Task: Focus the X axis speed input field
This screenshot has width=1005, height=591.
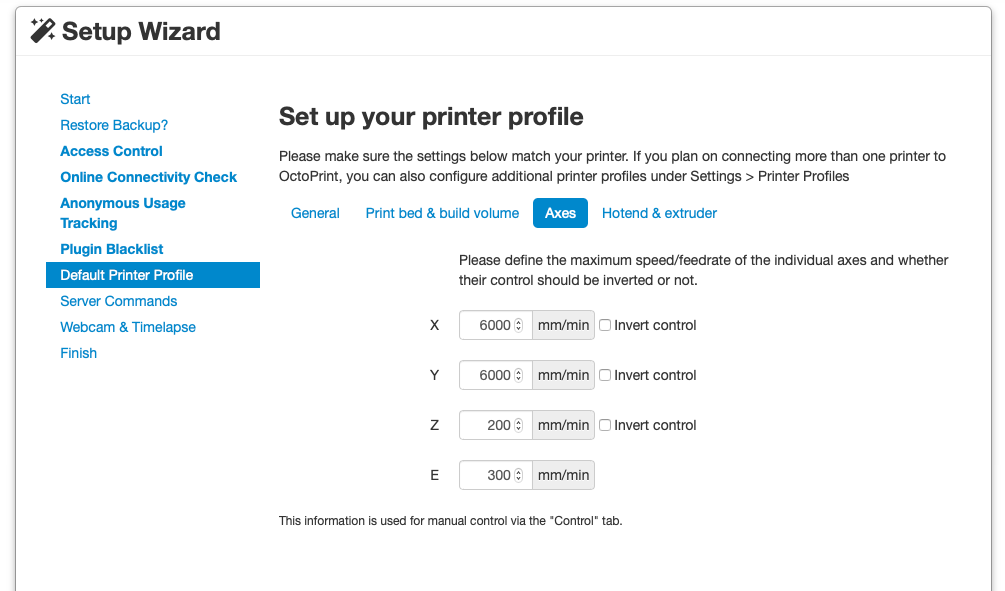Action: [488, 325]
